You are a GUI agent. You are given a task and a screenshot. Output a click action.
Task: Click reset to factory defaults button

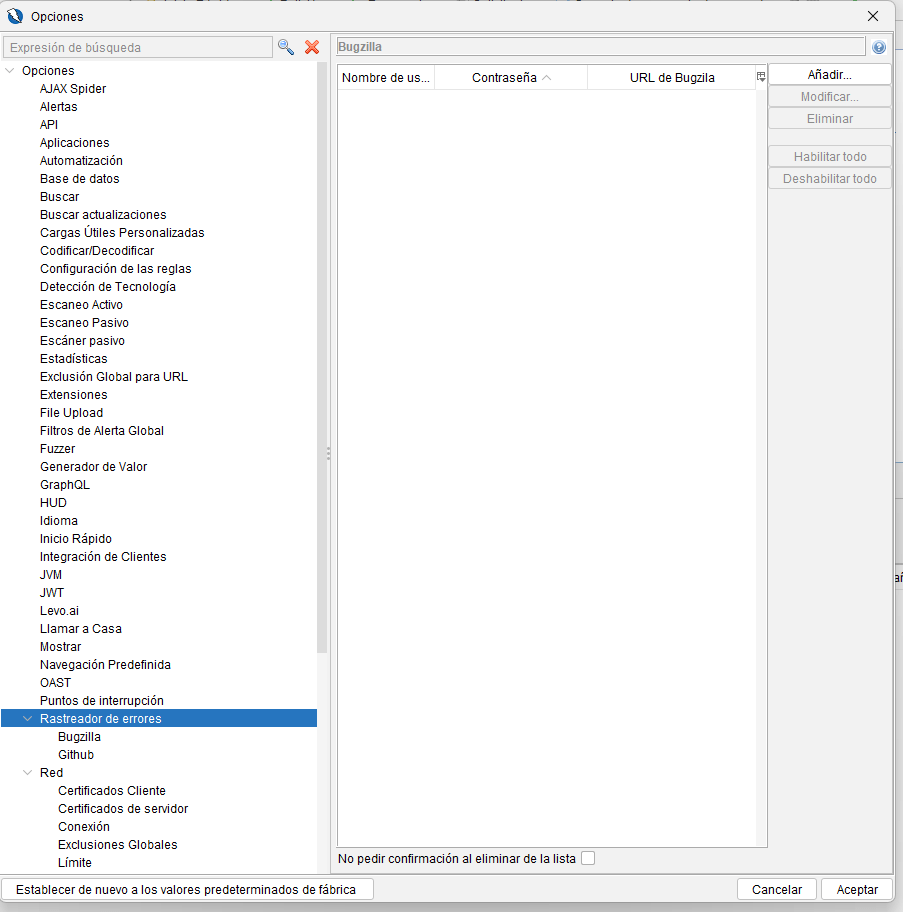(x=187, y=889)
